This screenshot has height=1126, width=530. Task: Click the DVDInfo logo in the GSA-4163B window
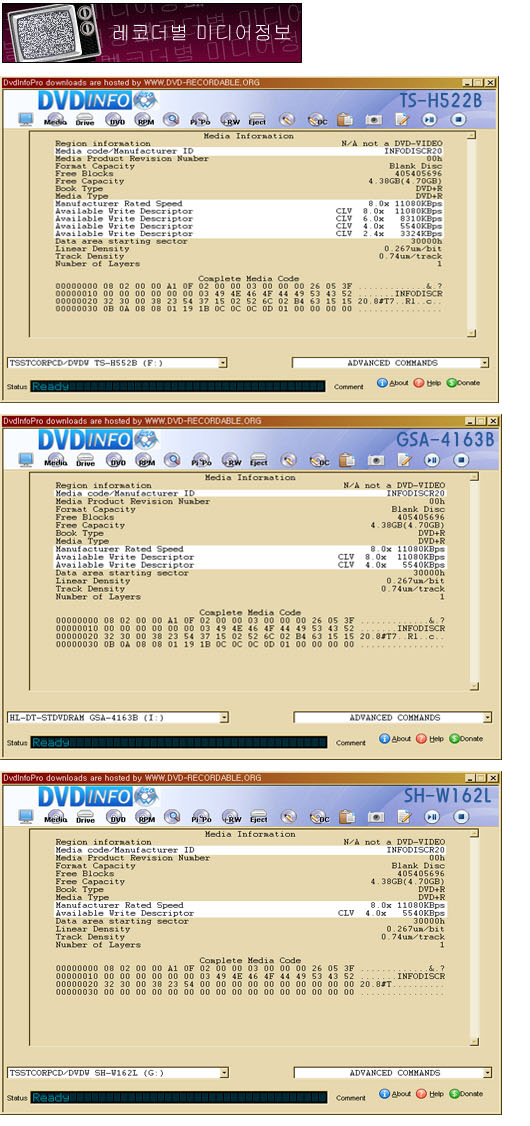click(98, 439)
